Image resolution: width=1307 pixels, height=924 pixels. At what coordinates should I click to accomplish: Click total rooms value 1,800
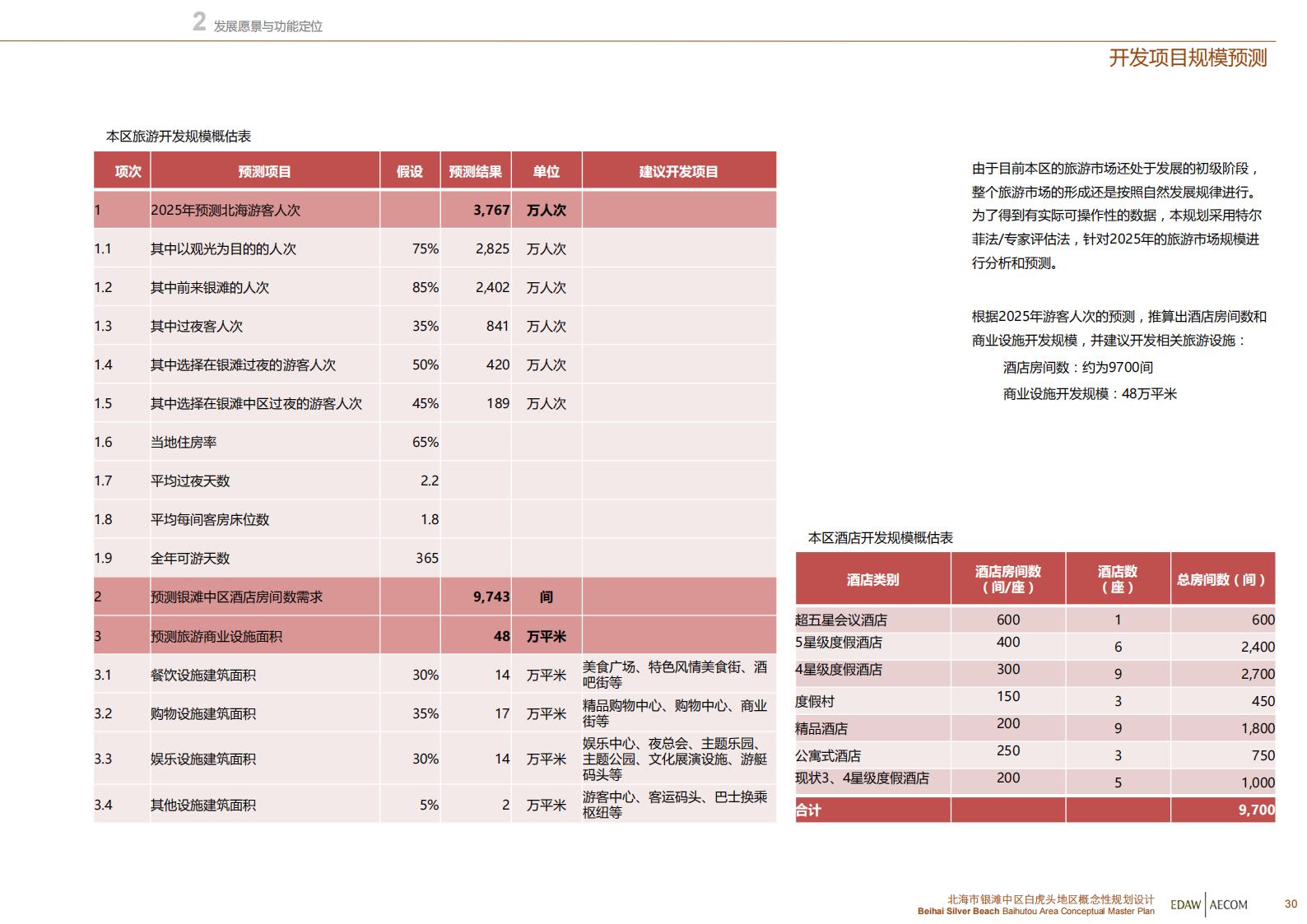coord(1258,728)
